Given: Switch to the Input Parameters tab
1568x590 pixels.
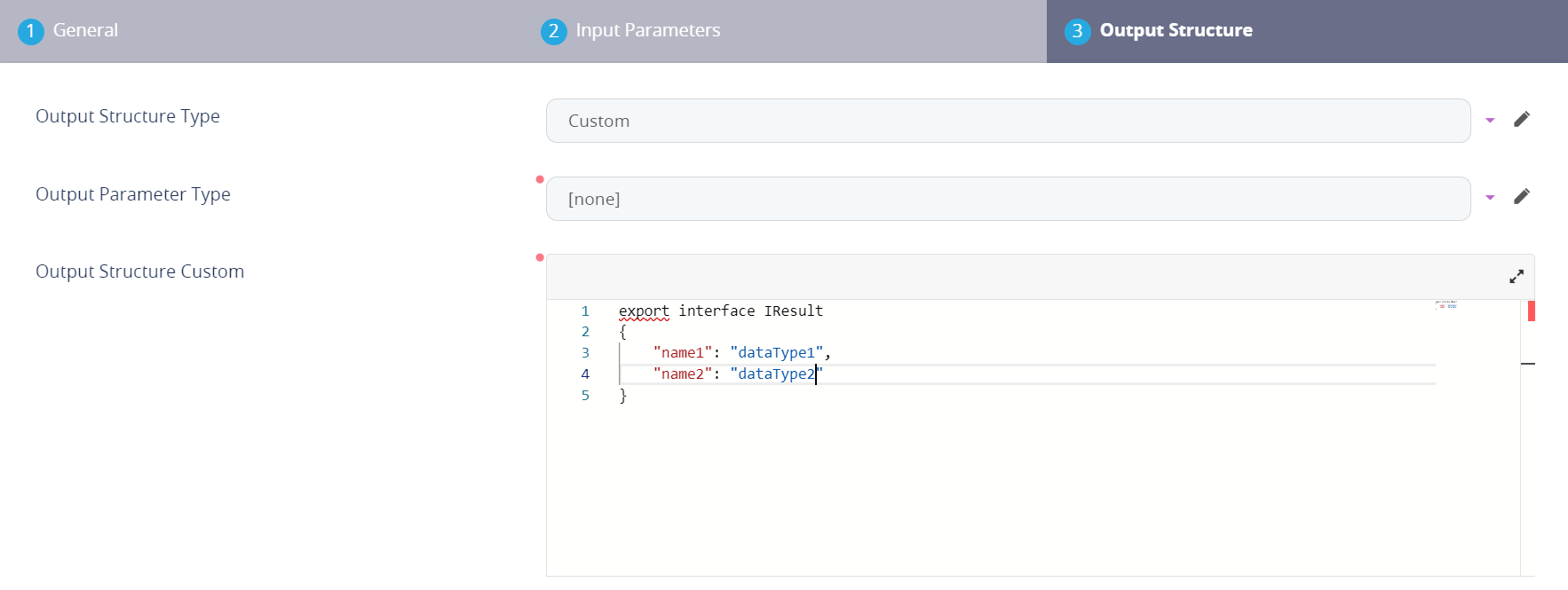Looking at the screenshot, I should [630, 30].
